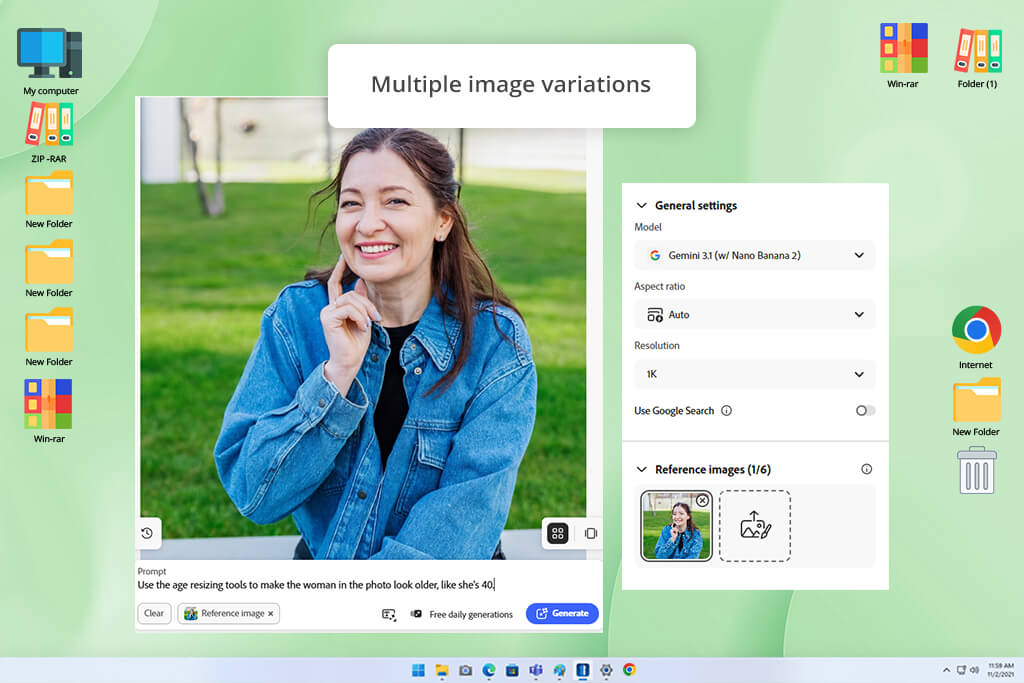Open the Aspect ratio dropdown set to Auto
The width and height of the screenshot is (1024, 683).
[x=754, y=315]
